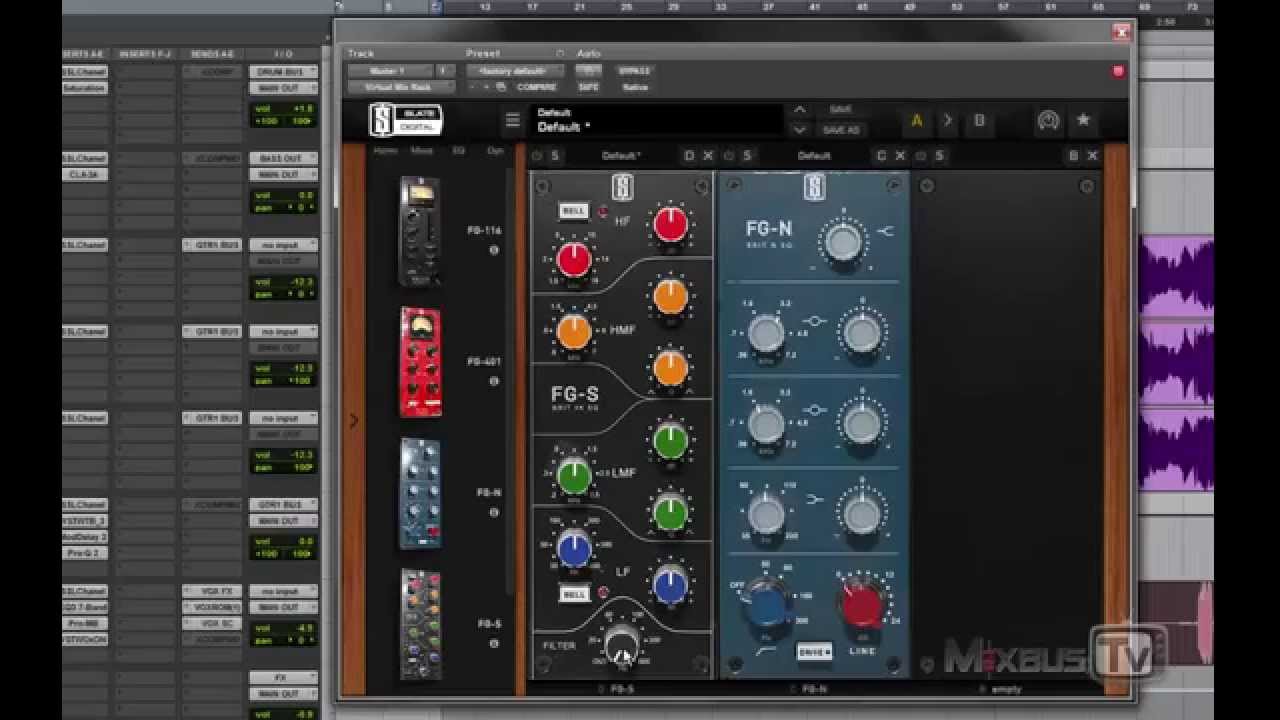This screenshot has width=1280, height=720.
Task: Click the Native button in plugin header
Action: click(635, 87)
